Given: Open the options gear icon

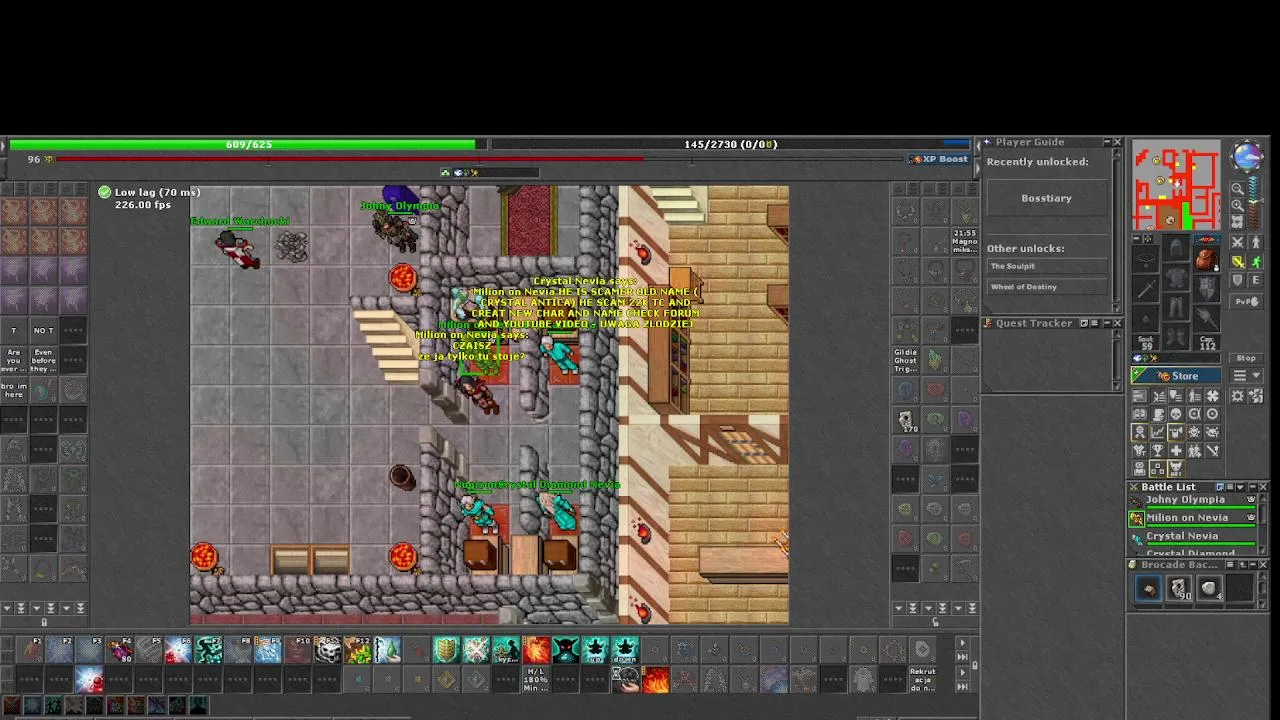Looking at the screenshot, I should [1238, 396].
